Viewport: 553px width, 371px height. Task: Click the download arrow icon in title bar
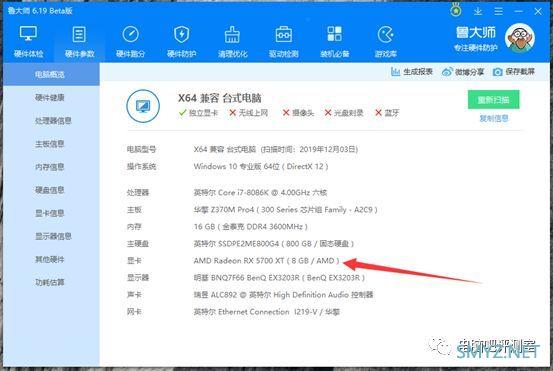(478, 11)
